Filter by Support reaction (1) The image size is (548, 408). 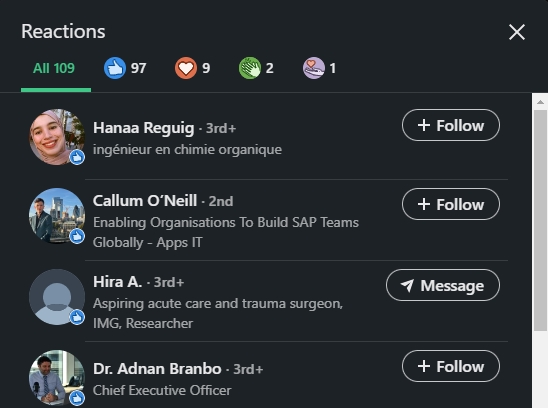(319, 68)
